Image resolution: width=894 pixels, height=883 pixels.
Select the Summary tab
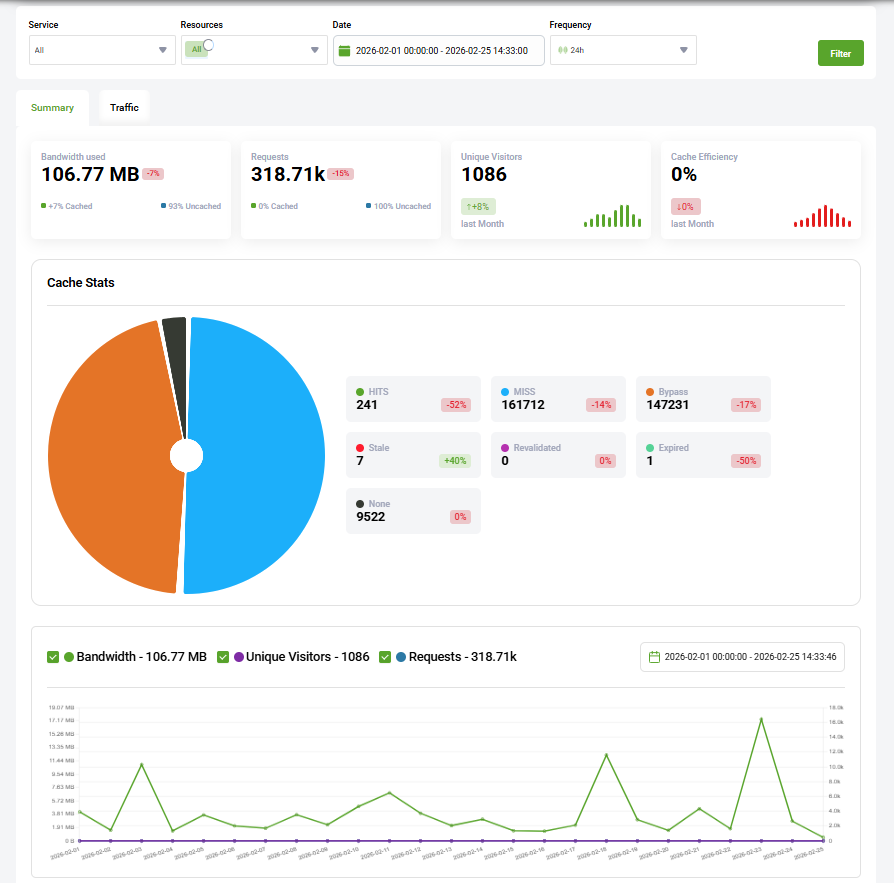tap(52, 107)
